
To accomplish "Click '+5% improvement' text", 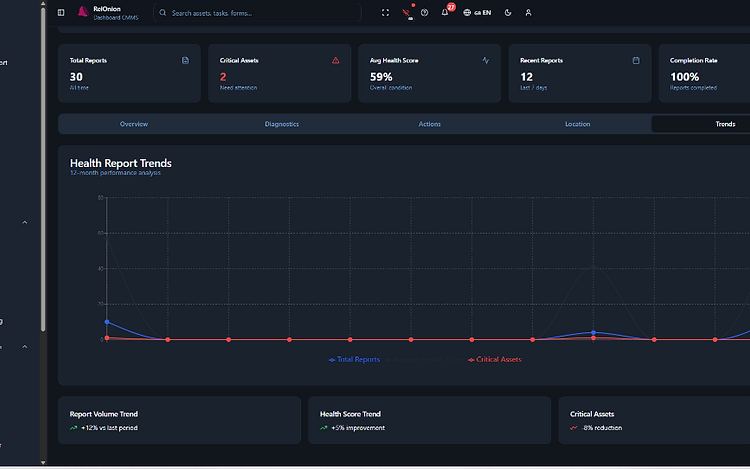I will click(358, 428).
